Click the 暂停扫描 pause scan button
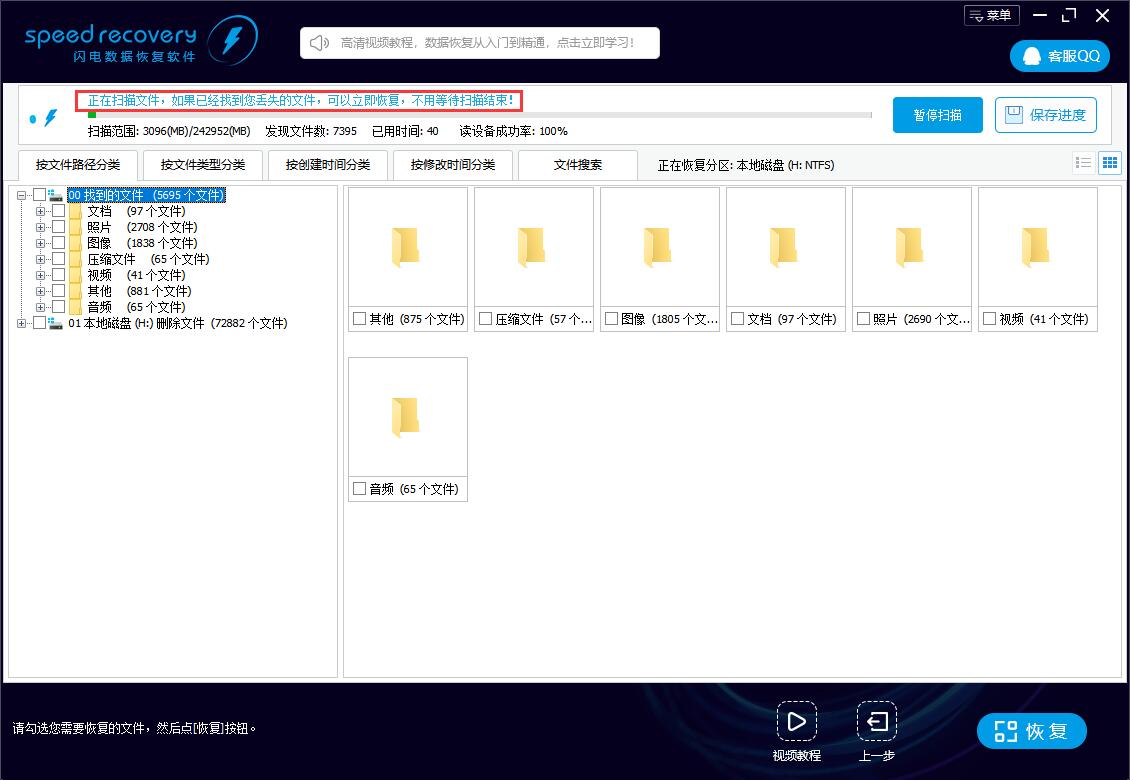This screenshot has height=780, width=1130. pos(937,115)
